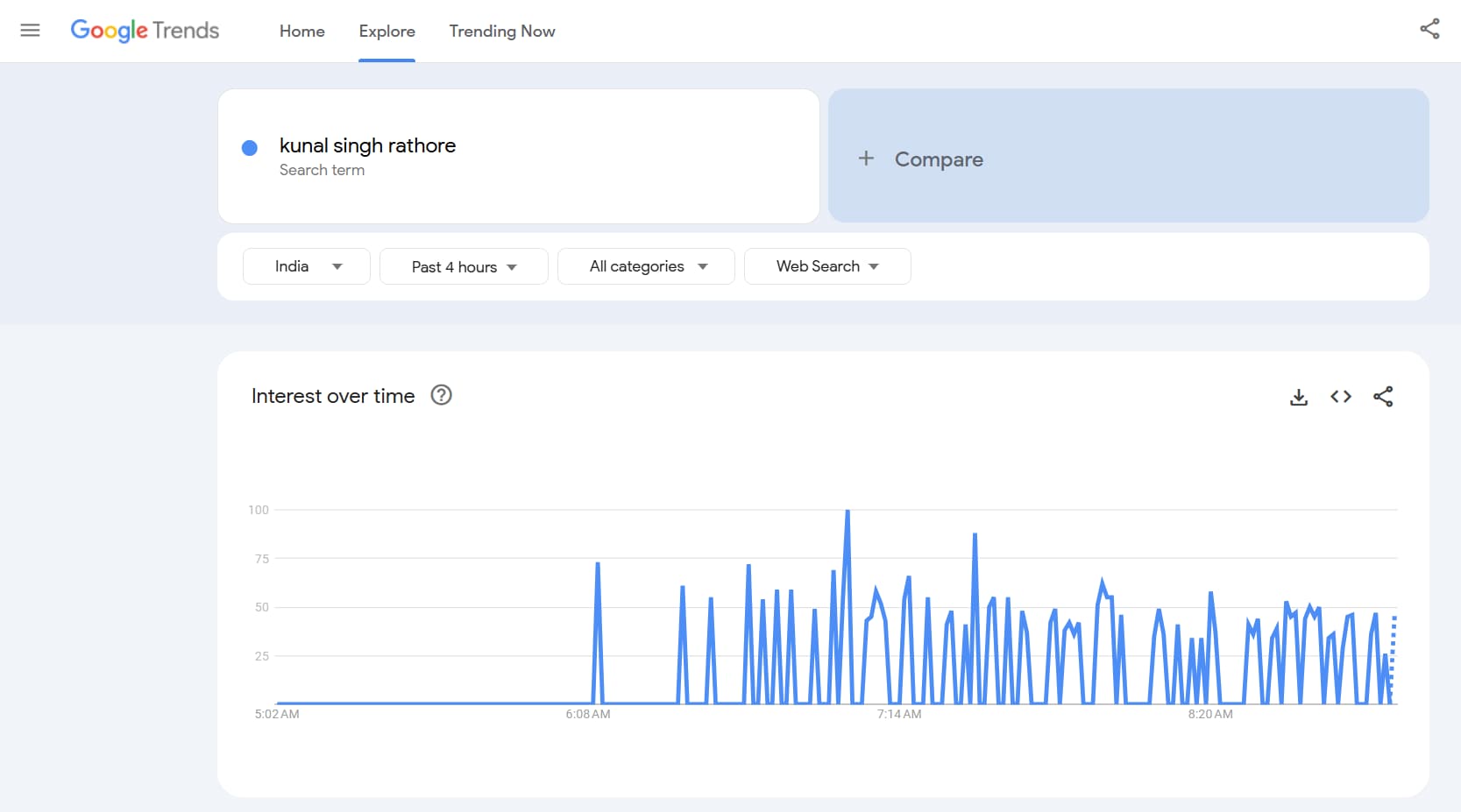The height and width of the screenshot is (812, 1461).
Task: Open the embed code icon for chart
Action: [x=1340, y=397]
